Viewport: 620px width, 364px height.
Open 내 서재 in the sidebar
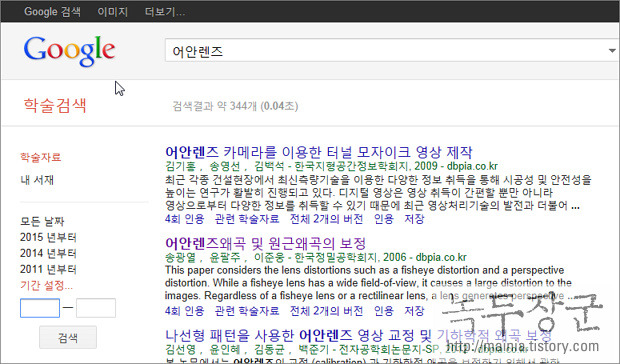[37, 180]
